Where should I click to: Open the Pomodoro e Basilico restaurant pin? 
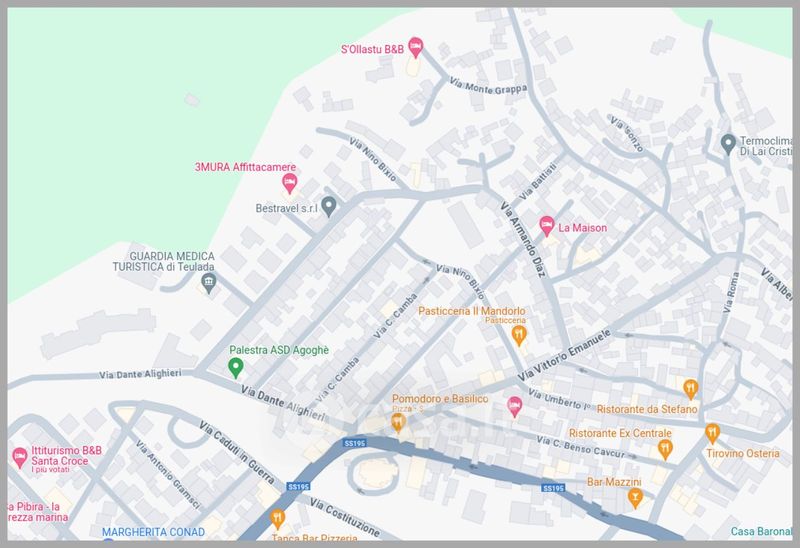tap(398, 423)
